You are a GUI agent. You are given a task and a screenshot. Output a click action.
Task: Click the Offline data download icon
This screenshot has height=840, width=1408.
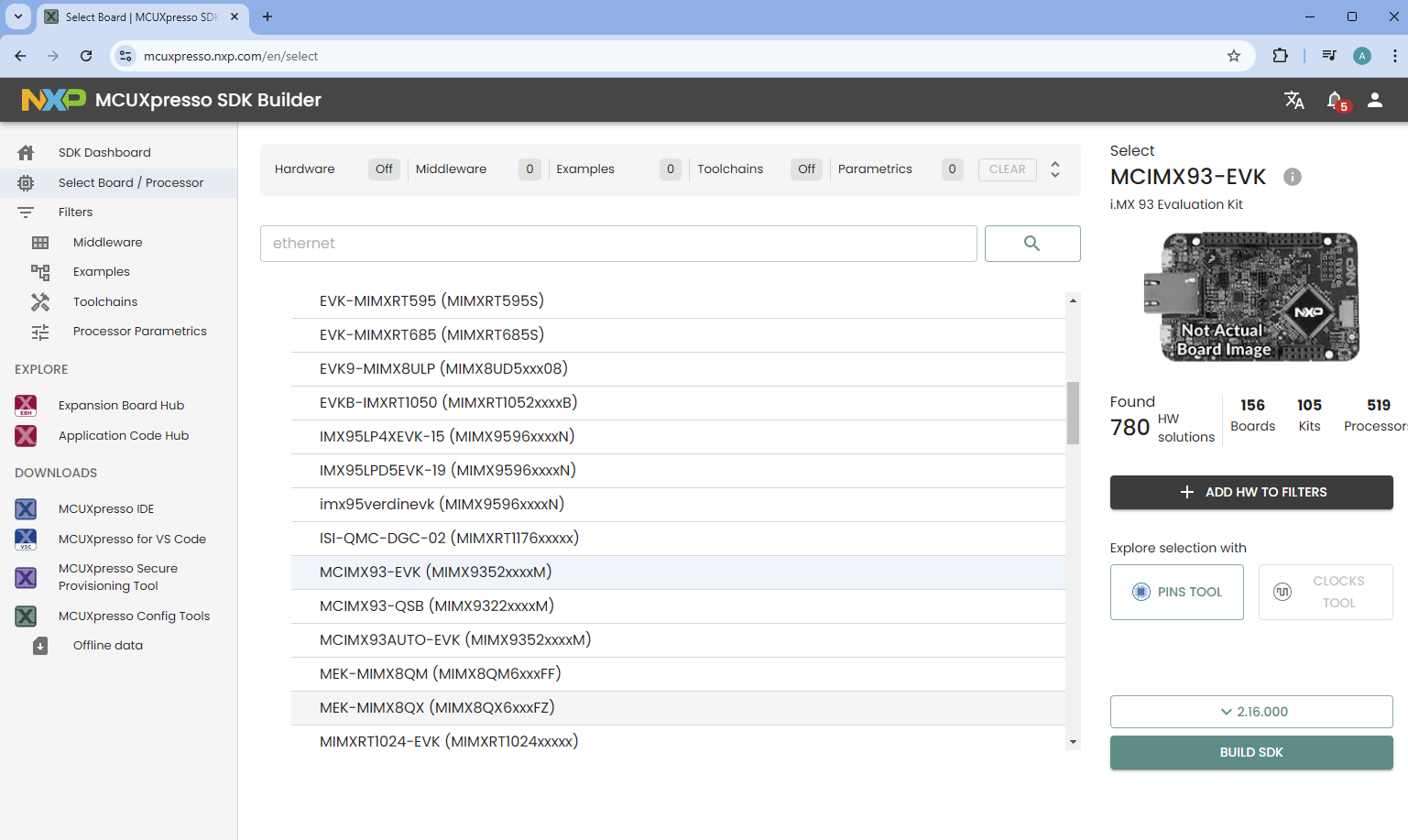point(40,646)
